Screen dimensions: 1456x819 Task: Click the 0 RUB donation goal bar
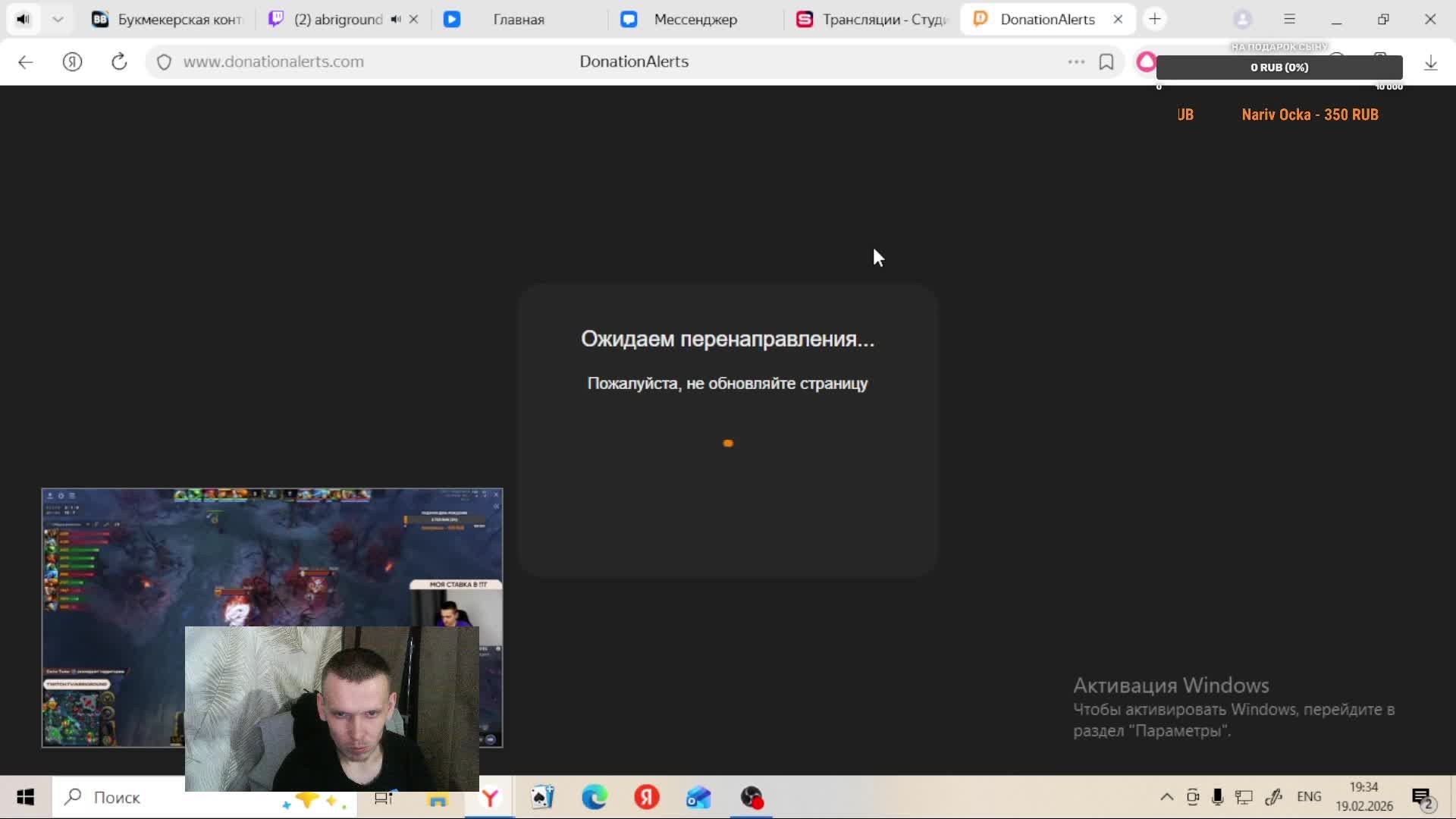[x=1279, y=67]
